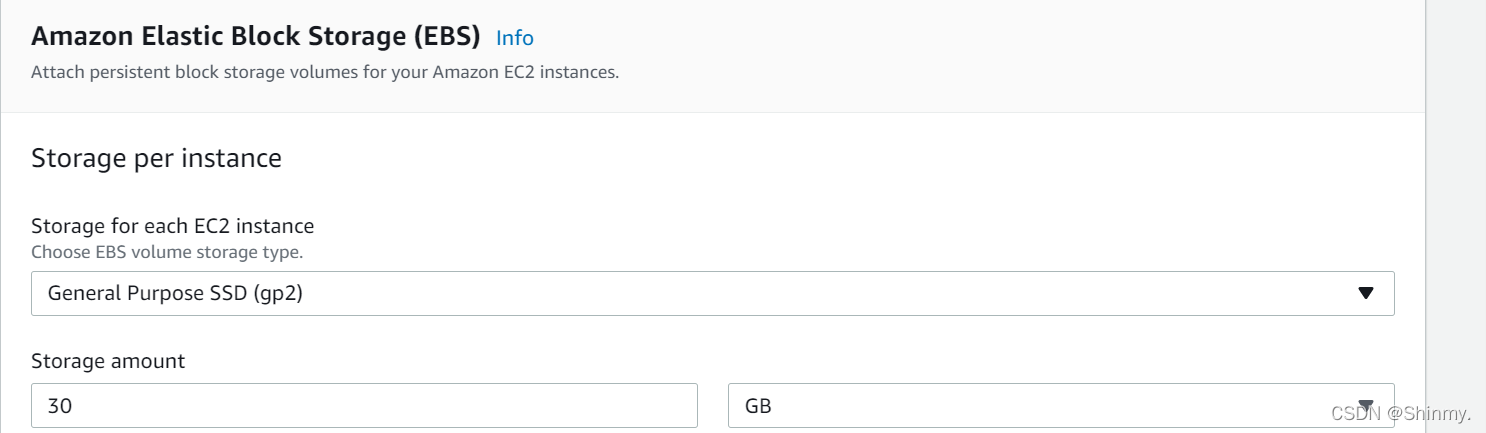Click the Amazon Elastic Block Storage (EBS) heading
Screen dimensions: 1486x433
pos(256,37)
